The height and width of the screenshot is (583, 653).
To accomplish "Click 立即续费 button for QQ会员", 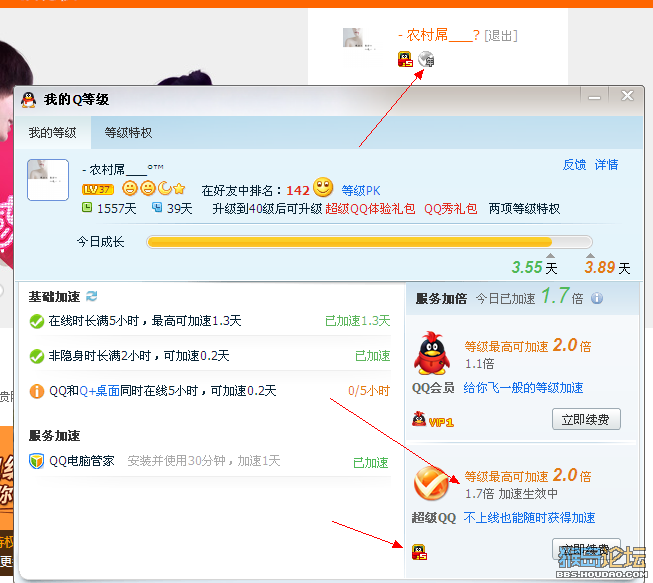I will (586, 419).
